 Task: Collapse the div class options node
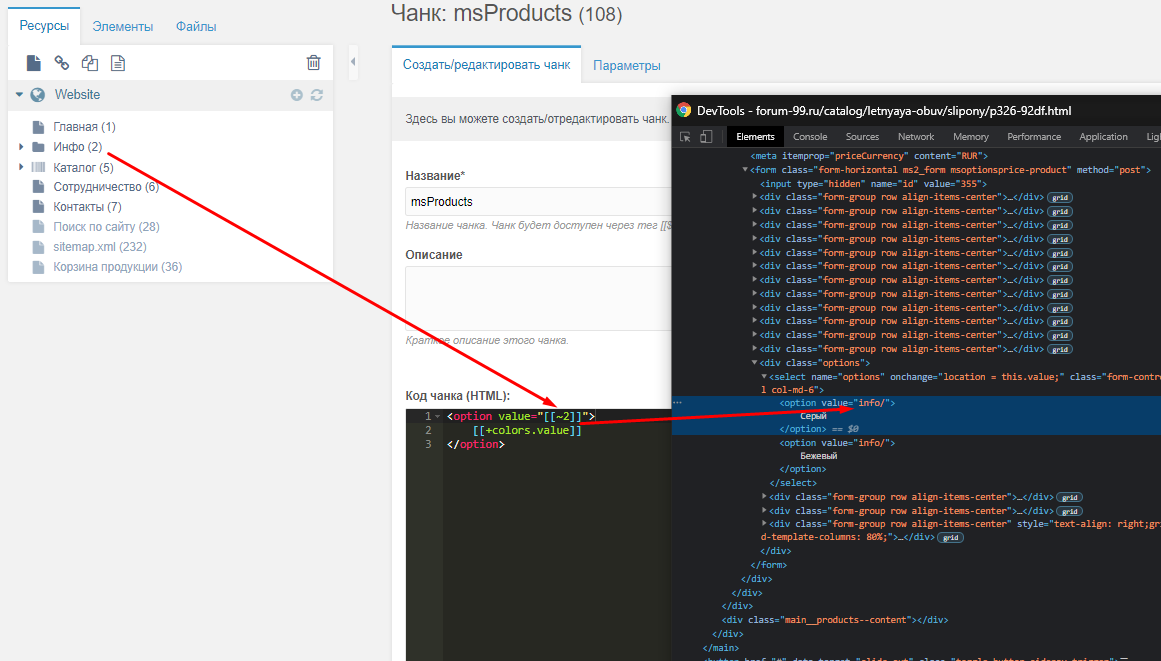point(755,363)
